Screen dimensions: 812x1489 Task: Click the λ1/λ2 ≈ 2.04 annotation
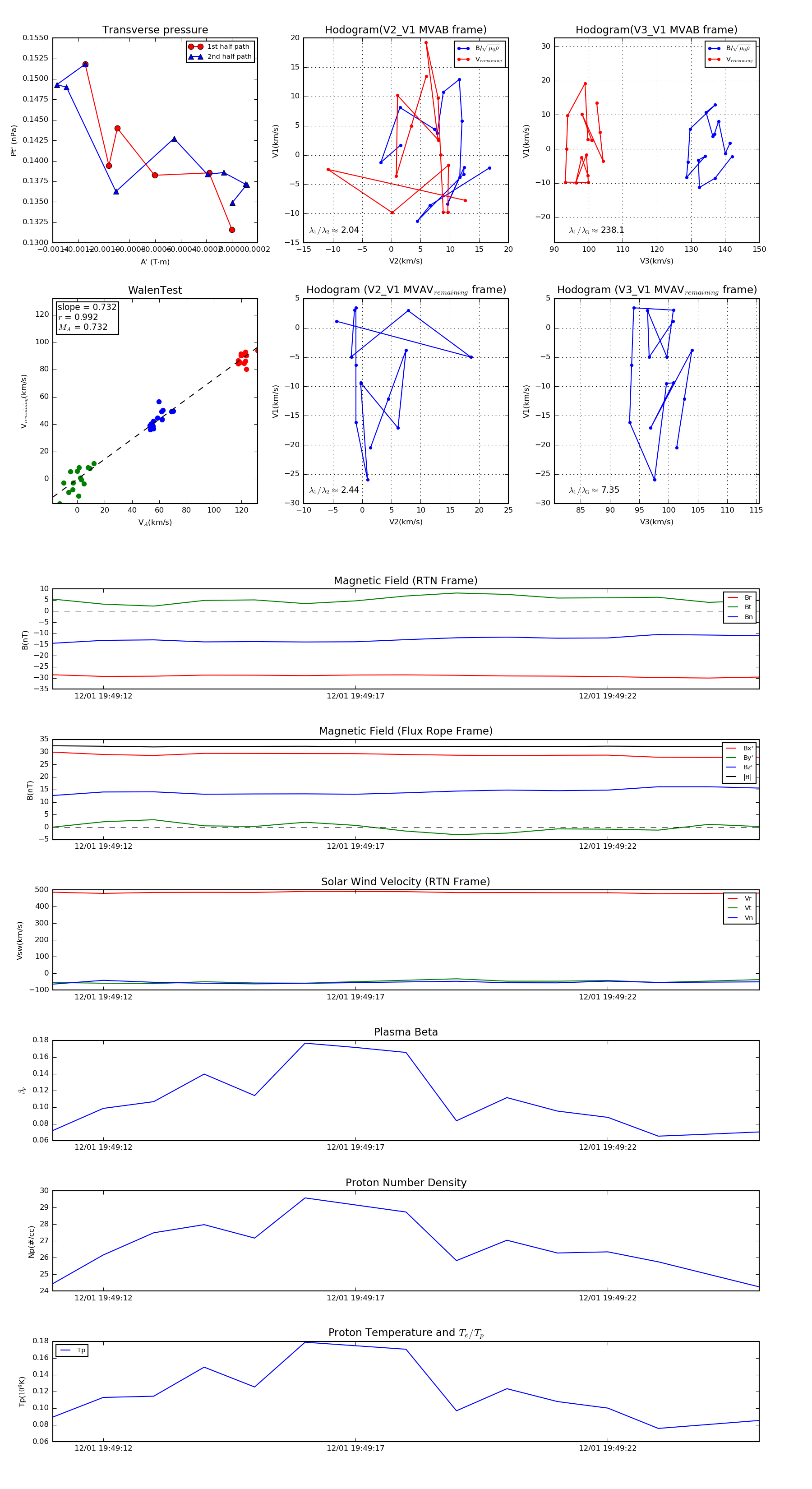coord(334,230)
